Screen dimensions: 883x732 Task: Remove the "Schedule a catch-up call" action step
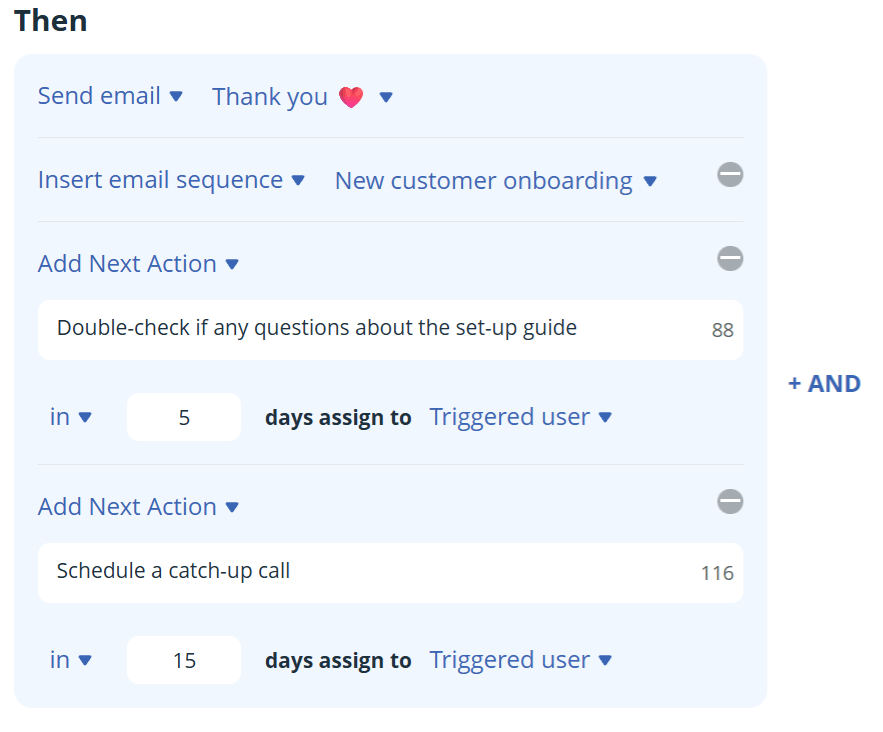point(730,501)
